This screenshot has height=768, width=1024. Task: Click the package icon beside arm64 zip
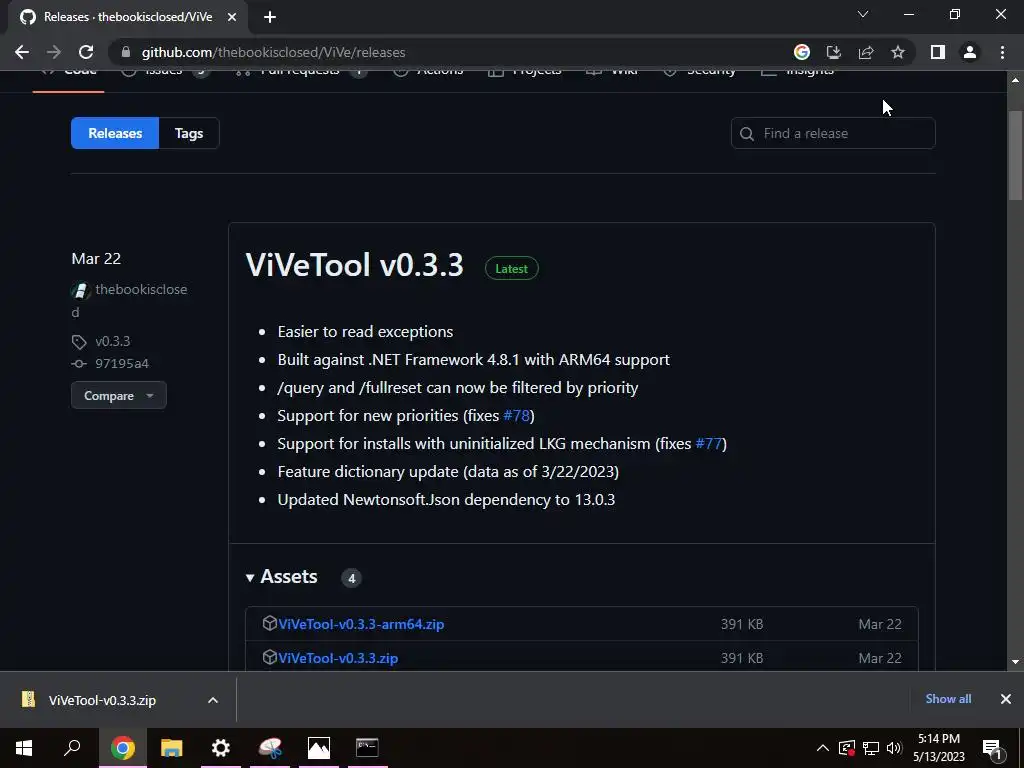[269, 623]
